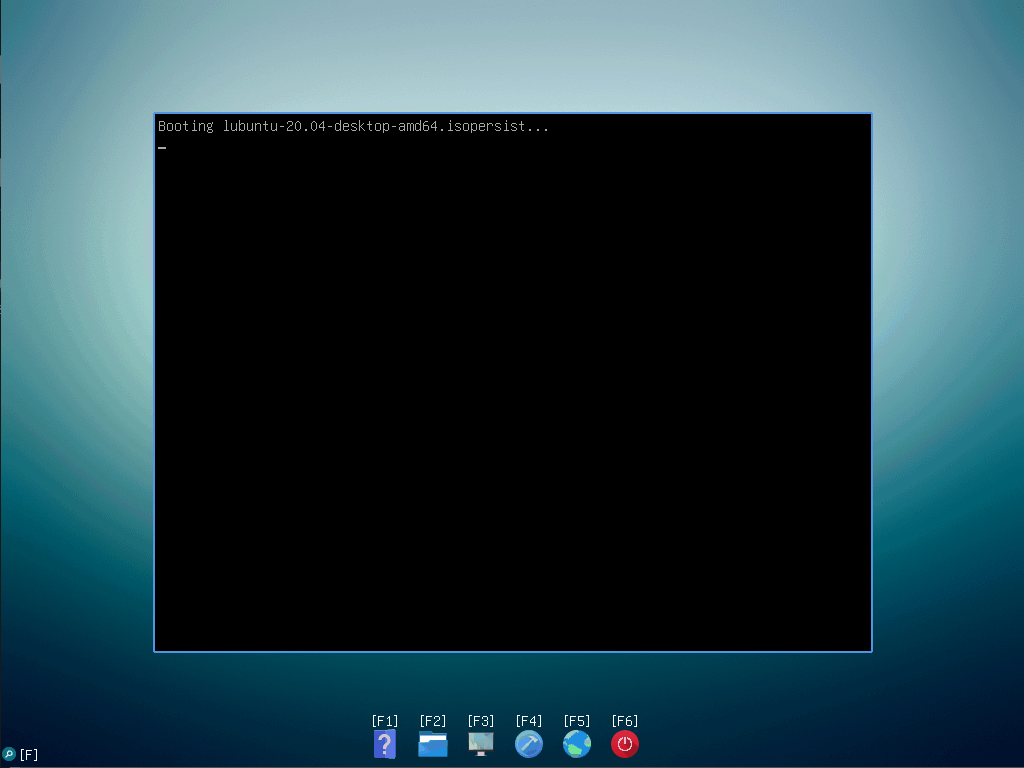Click the [F6] shortcut label

[625, 720]
